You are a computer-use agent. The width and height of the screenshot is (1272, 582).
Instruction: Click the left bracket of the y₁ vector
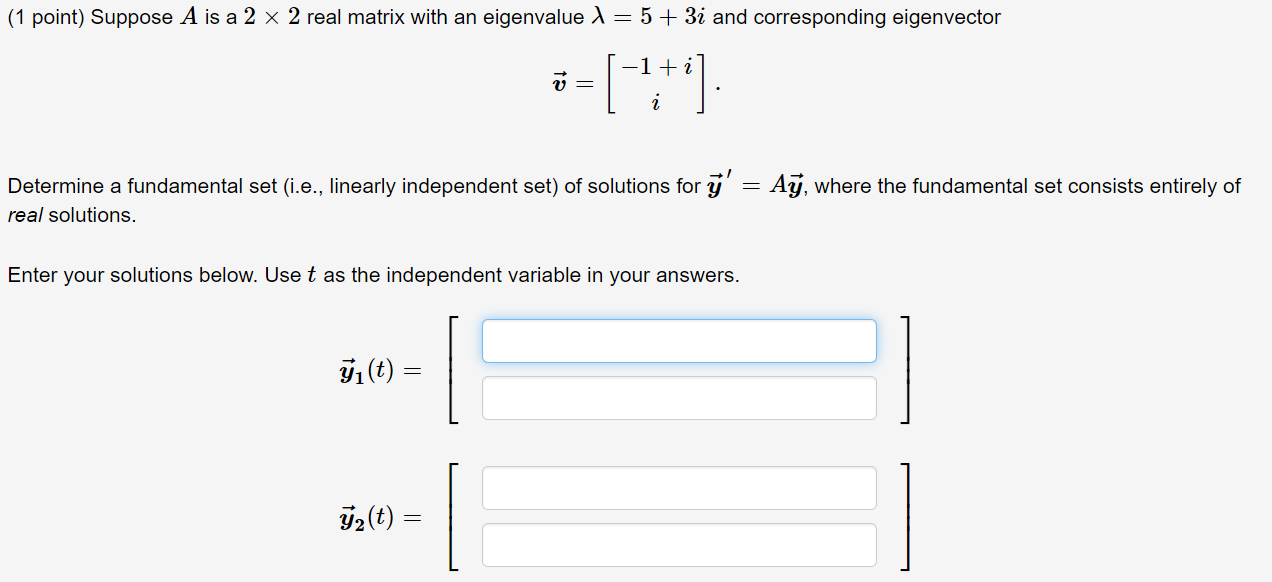(x=452, y=371)
